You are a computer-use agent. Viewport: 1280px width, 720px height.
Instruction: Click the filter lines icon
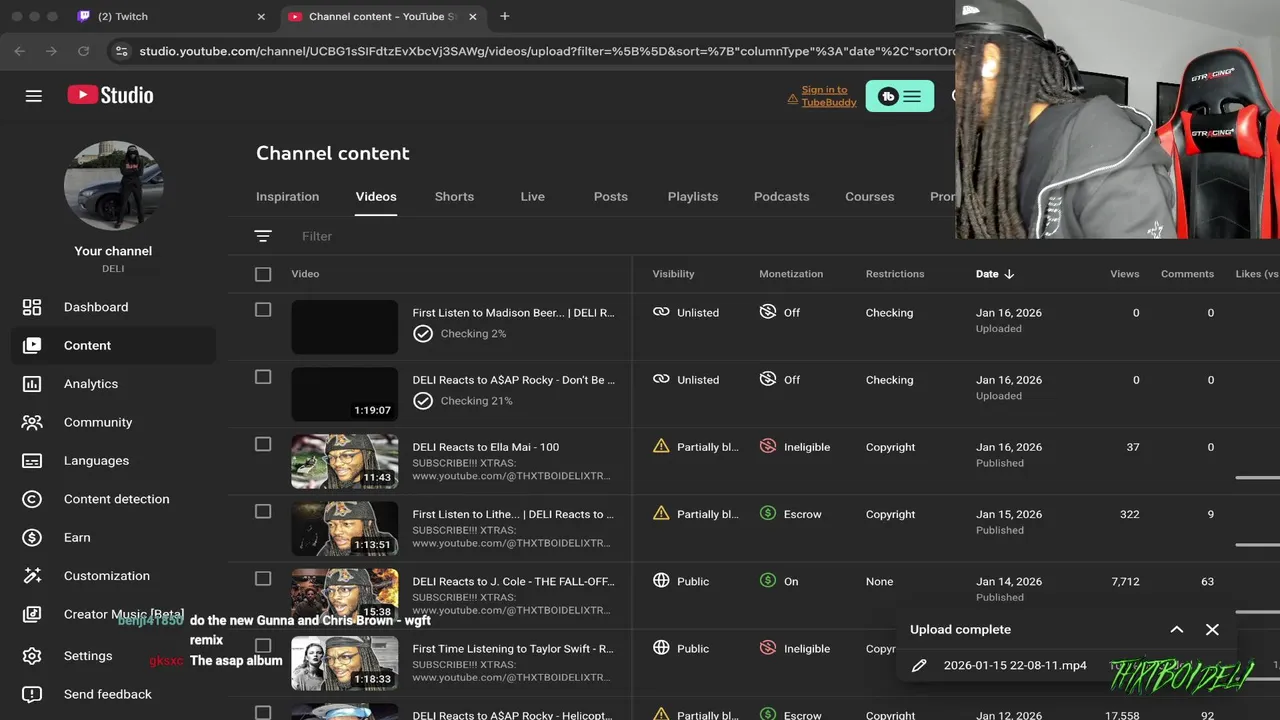[263, 236]
